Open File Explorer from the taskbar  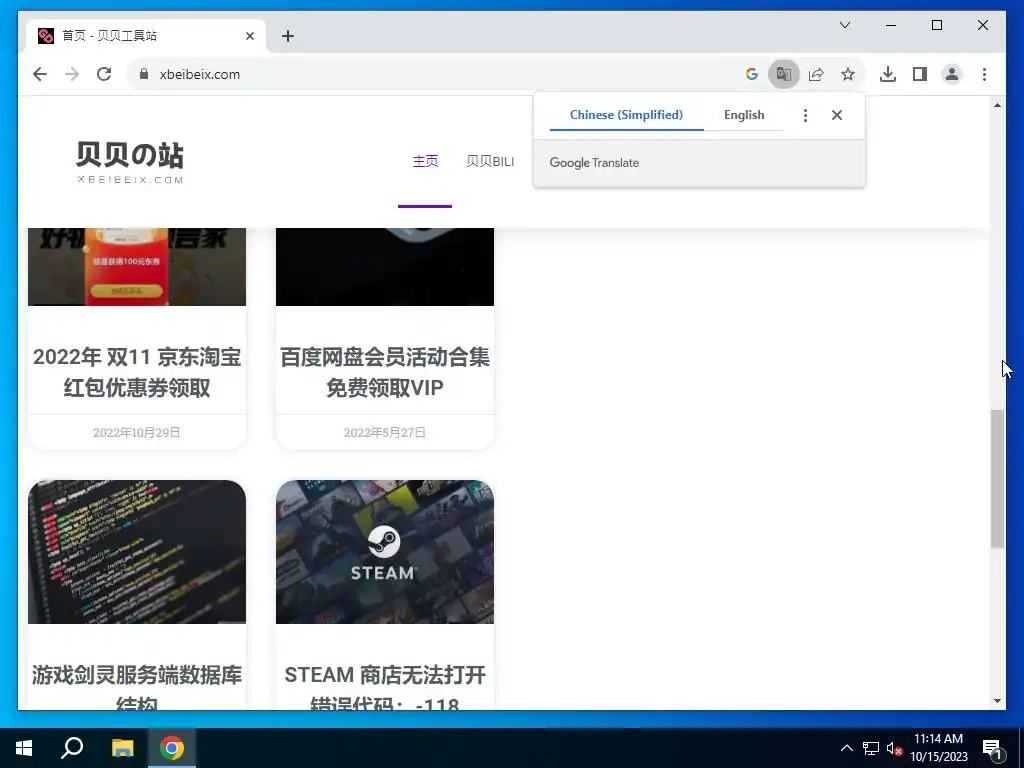[122, 748]
